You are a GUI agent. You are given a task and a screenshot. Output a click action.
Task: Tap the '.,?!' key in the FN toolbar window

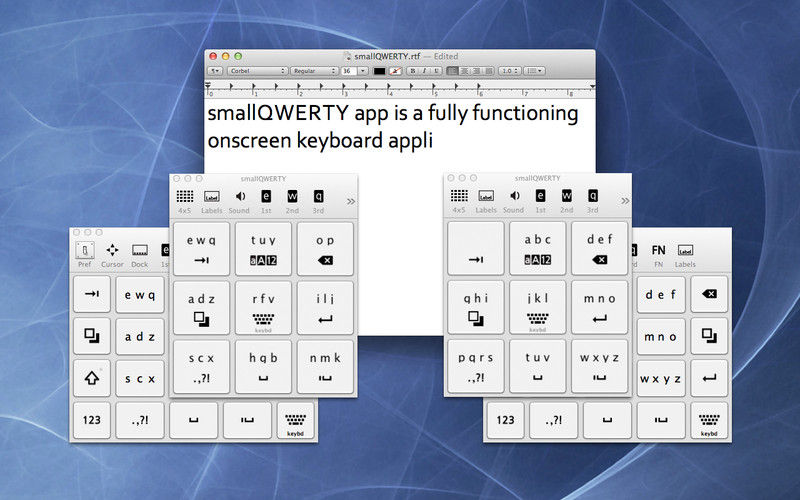554,420
